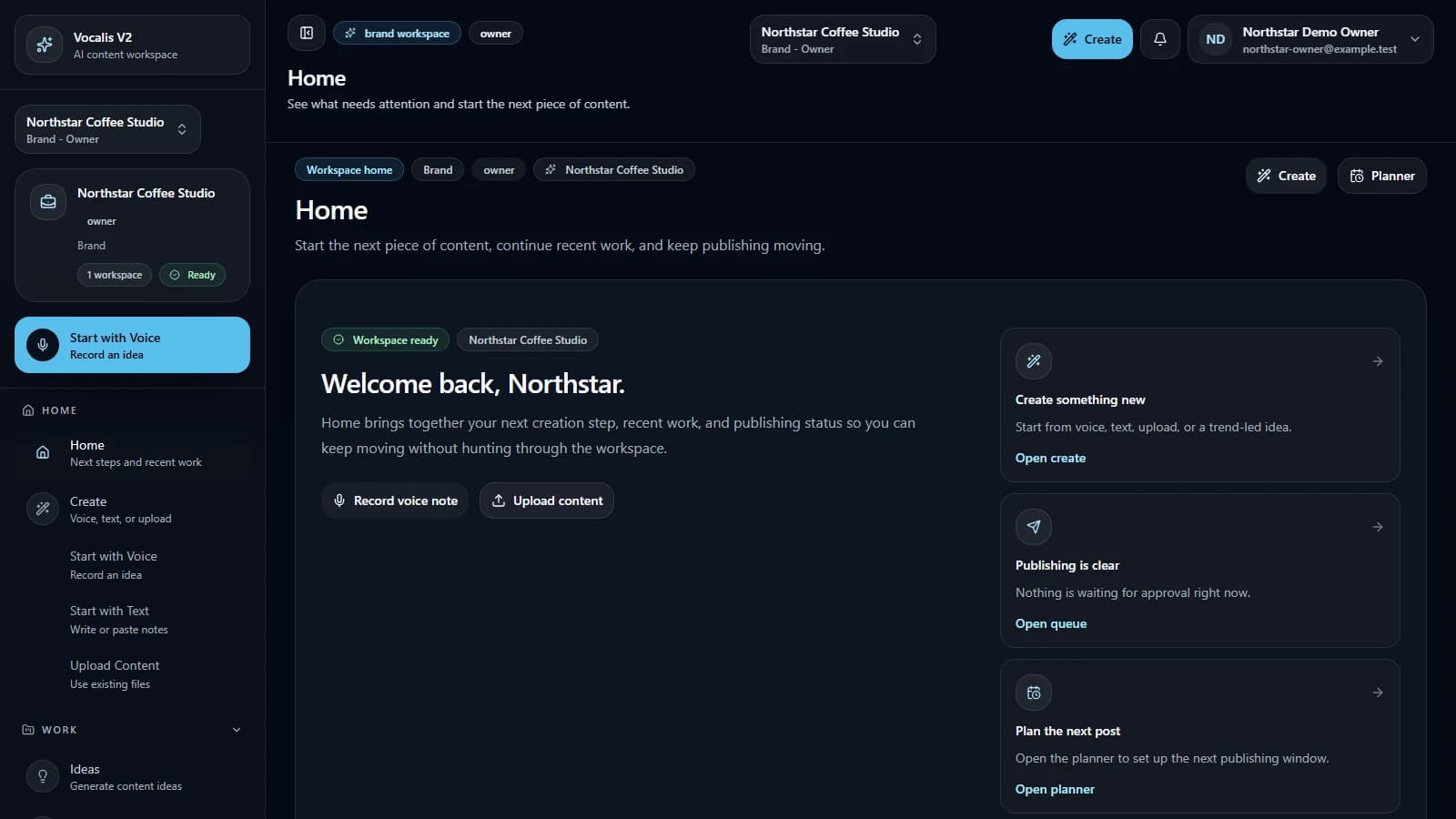Click the dark Create button beside Planner

point(1286,176)
